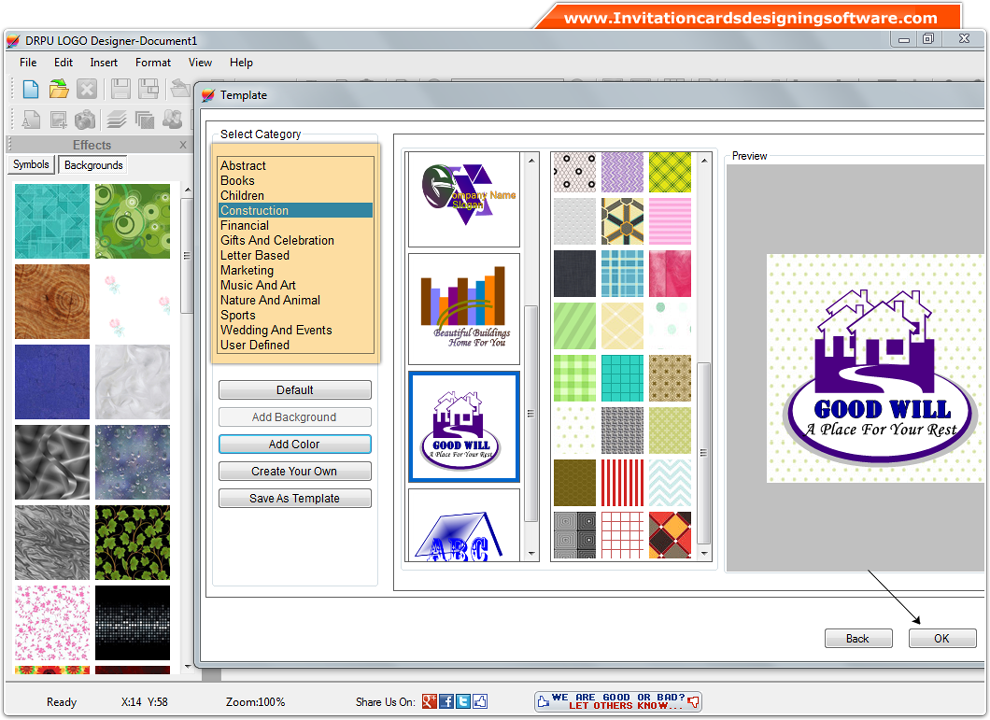
Task: Click the Save As floppy icon
Action: pos(148,88)
